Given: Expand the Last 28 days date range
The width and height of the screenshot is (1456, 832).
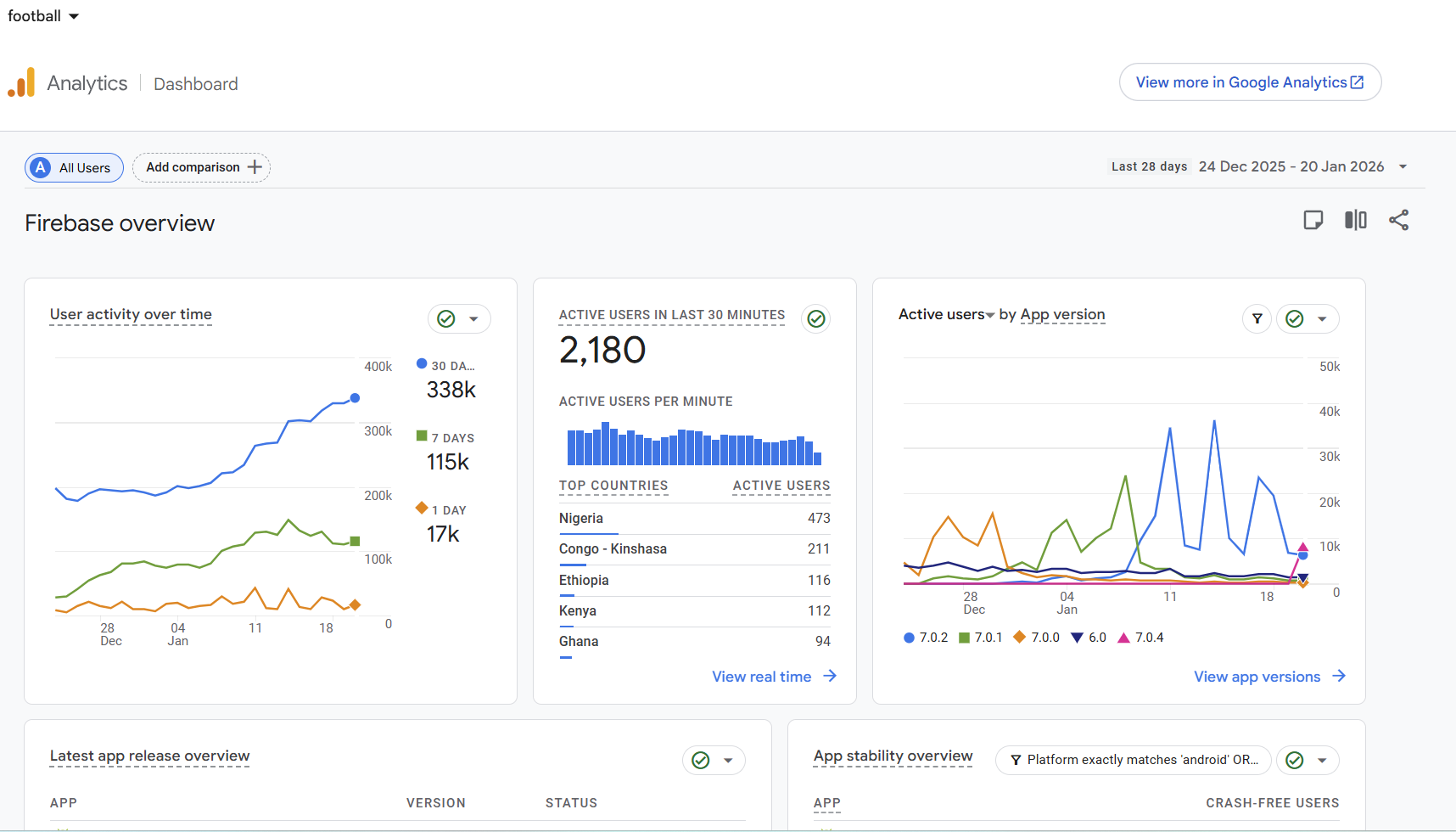Looking at the screenshot, I should [1259, 166].
